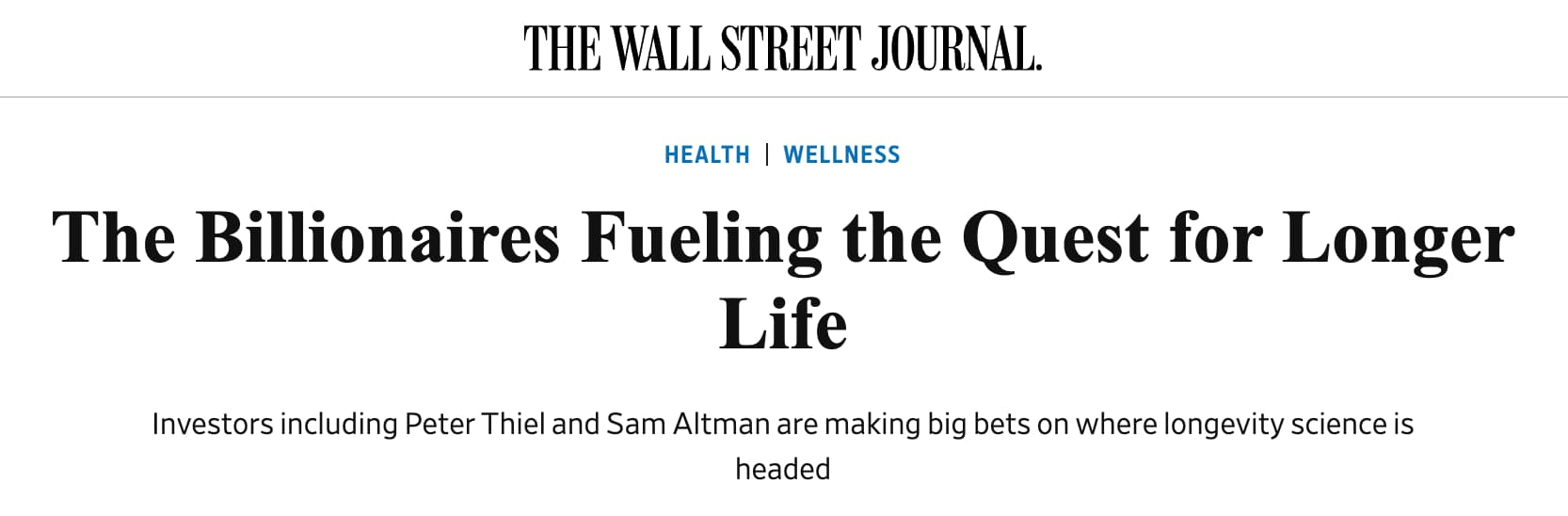The width and height of the screenshot is (1568, 516).
Task: Go to the WELLNESS subsection link
Action: click(841, 154)
